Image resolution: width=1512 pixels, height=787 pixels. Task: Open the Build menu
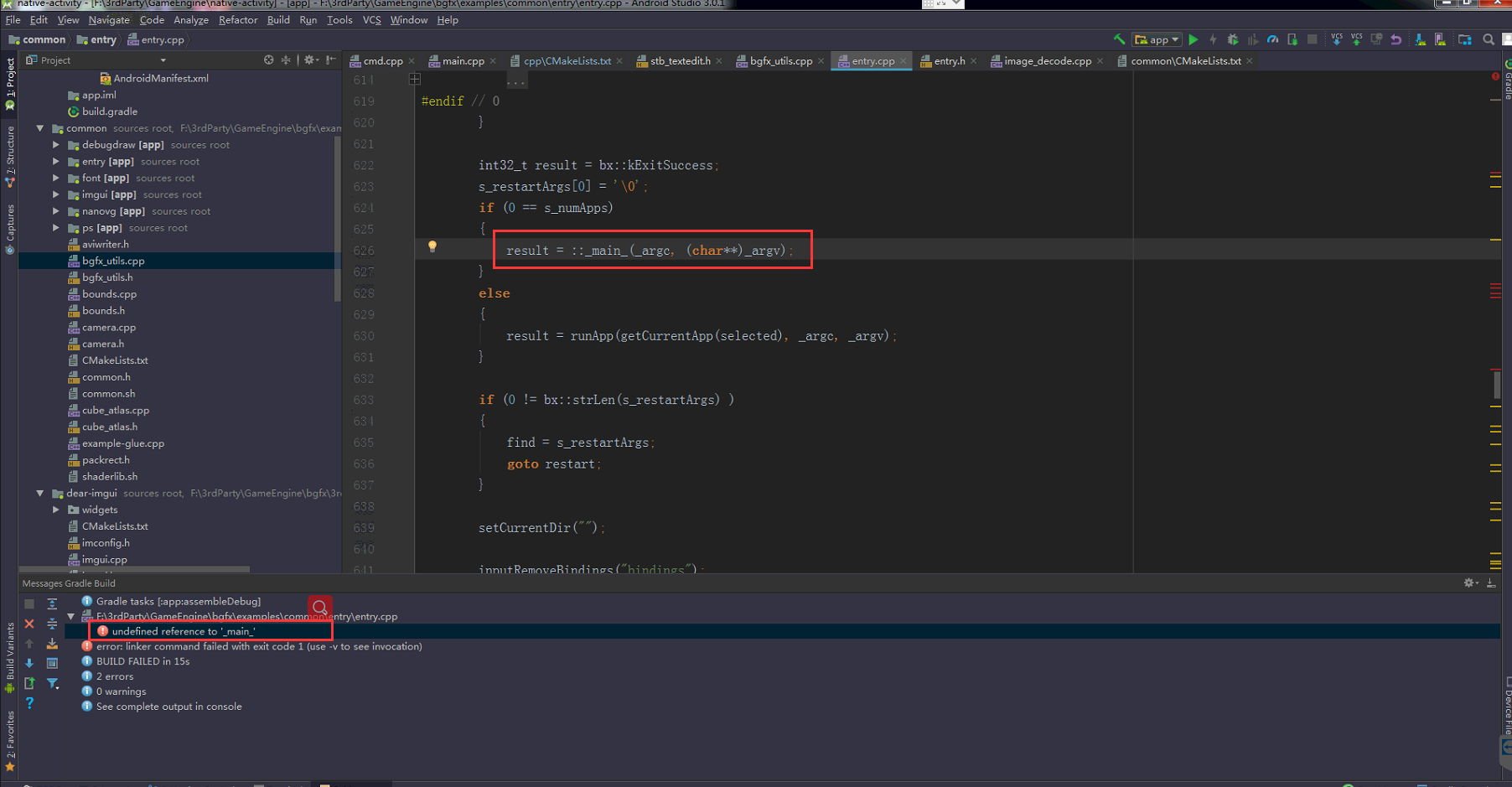pyautogui.click(x=278, y=20)
